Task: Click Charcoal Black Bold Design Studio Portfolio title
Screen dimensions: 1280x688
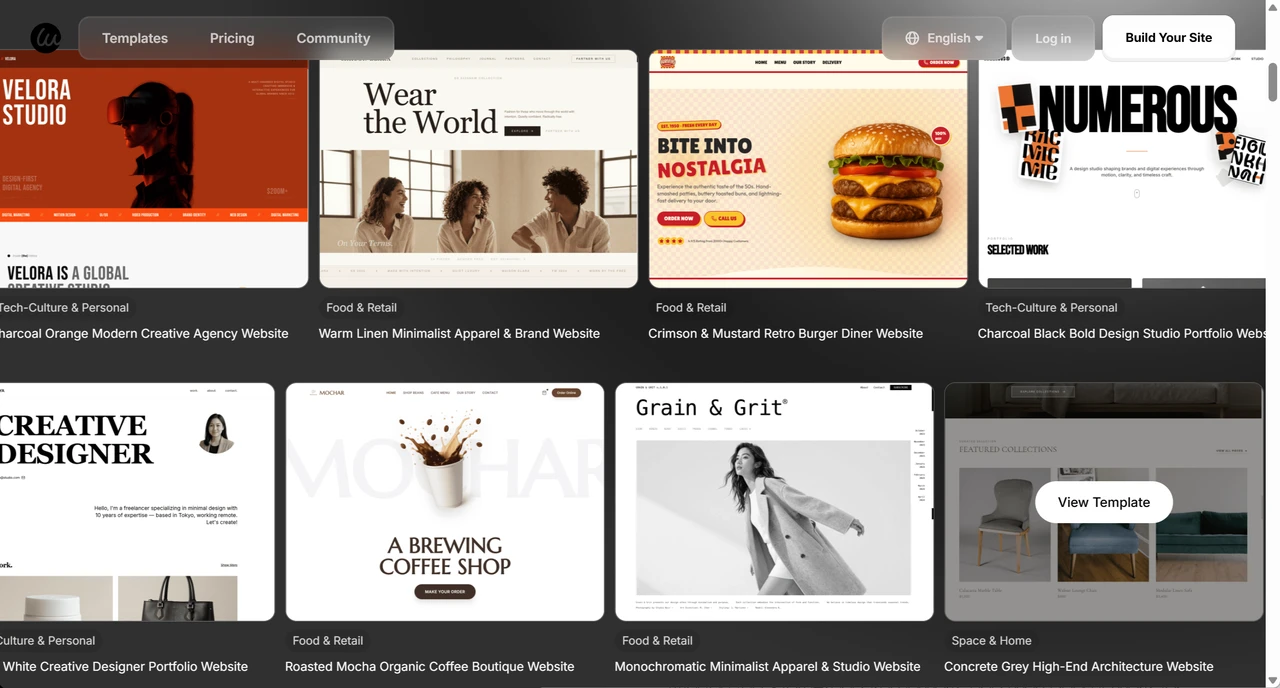Action: [x=1122, y=334]
